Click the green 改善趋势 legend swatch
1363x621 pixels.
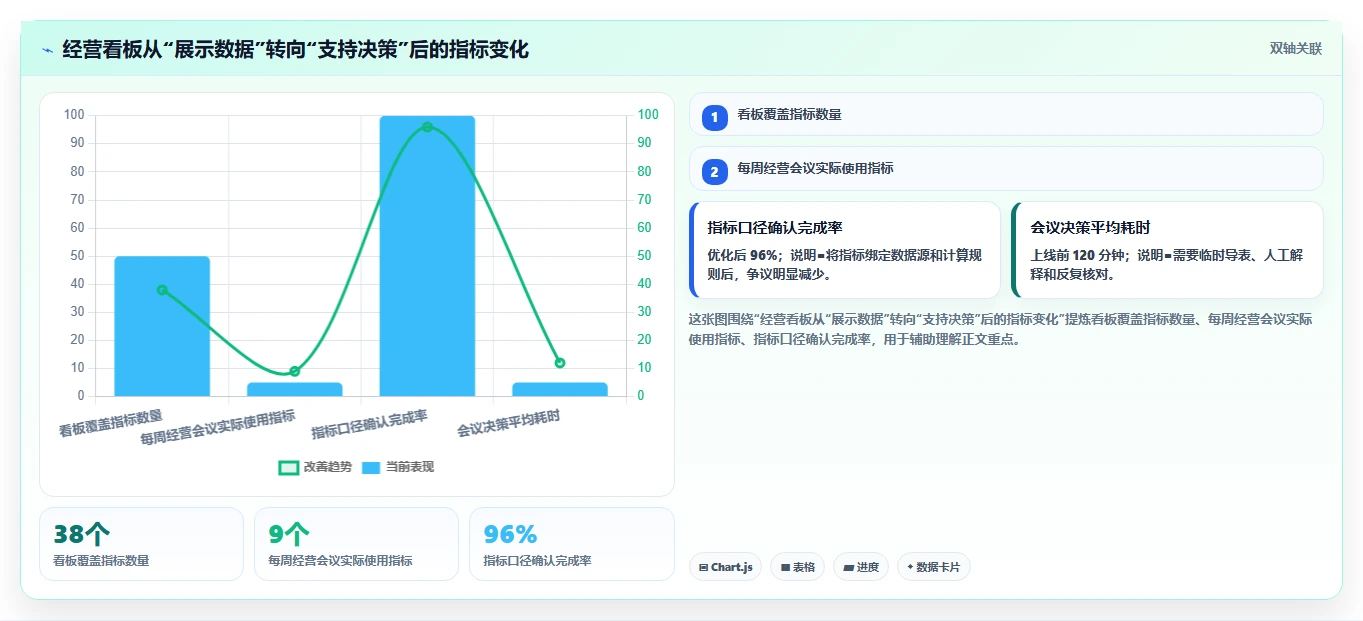coord(288,467)
